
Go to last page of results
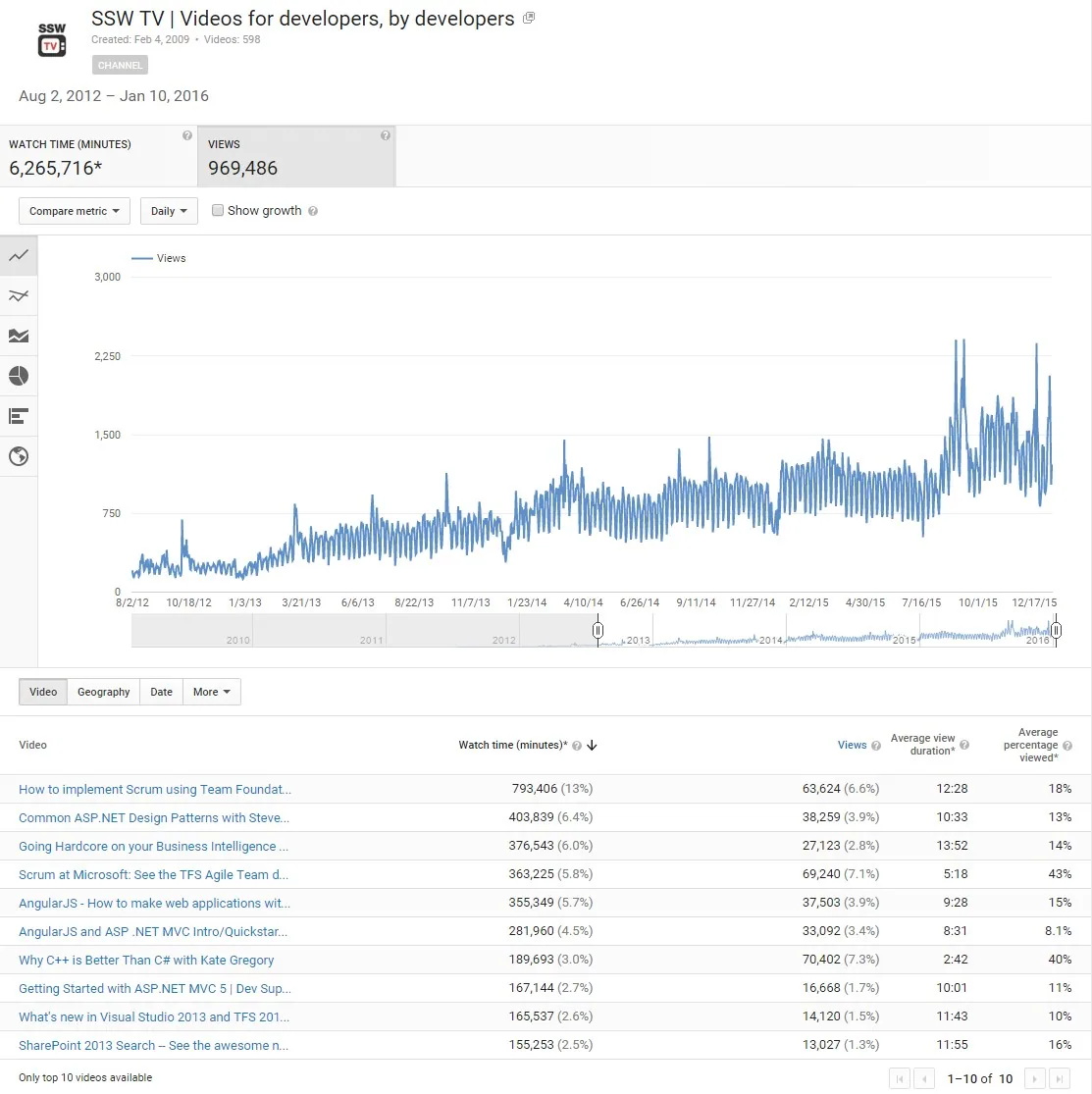pos(1060,1078)
